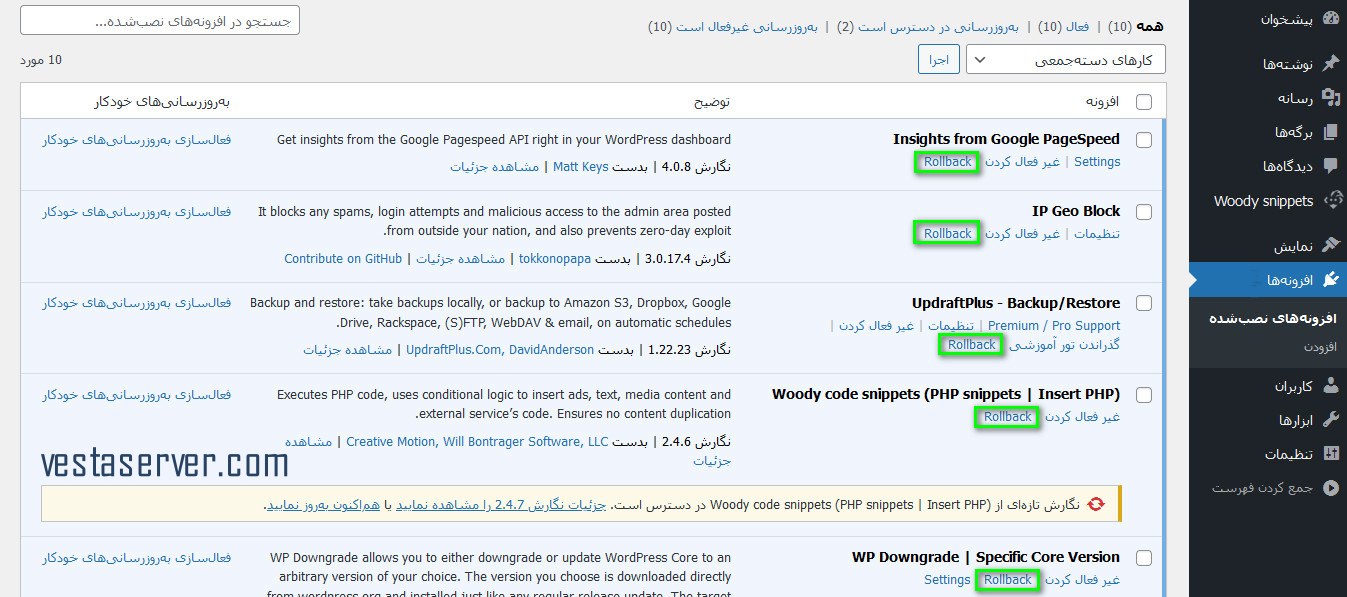This screenshot has width=1347, height=597.
Task: Collapse the menu with جمع کردن فهرست icon
Action: (1330, 488)
